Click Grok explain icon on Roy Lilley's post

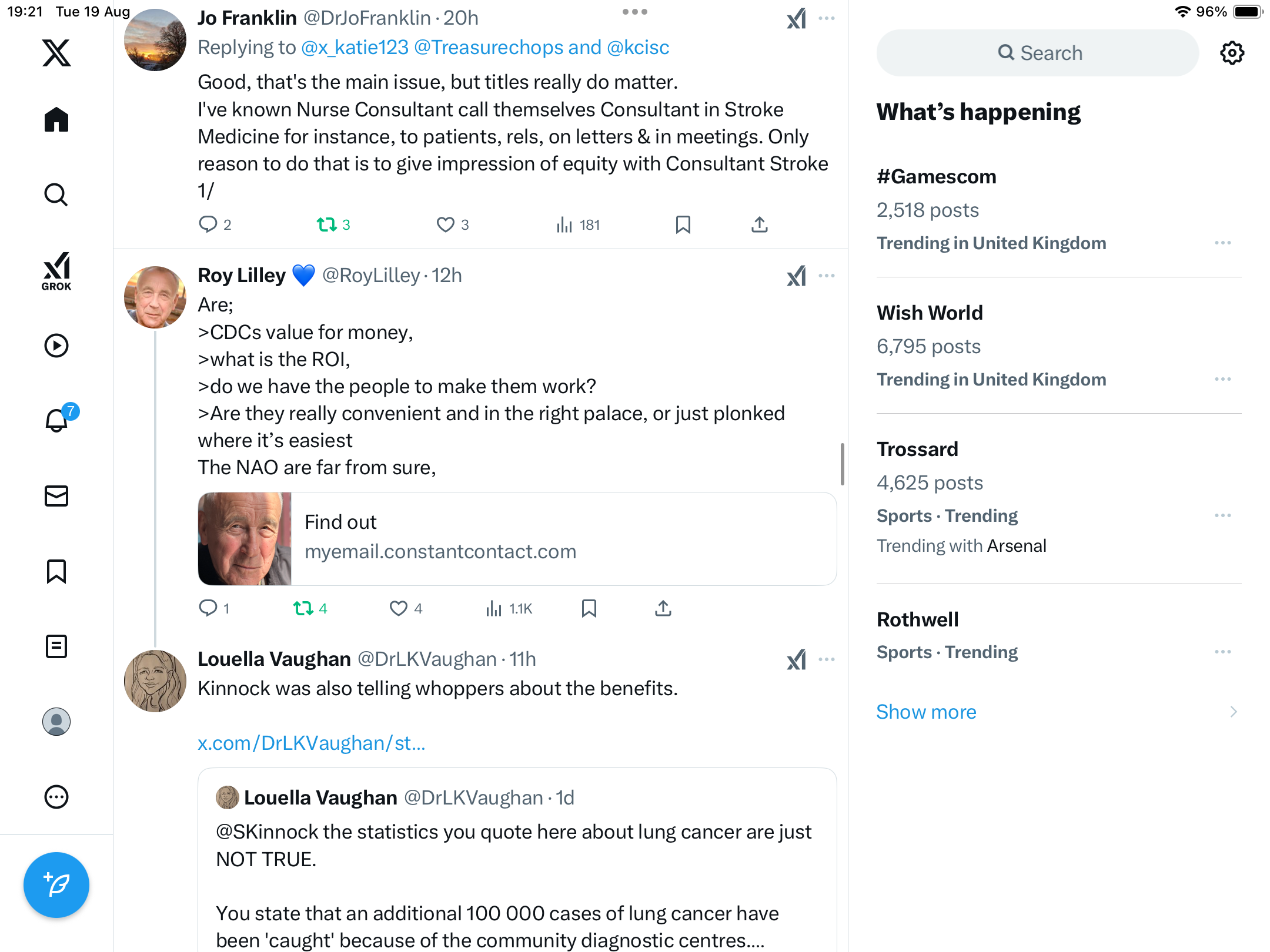pos(797,276)
